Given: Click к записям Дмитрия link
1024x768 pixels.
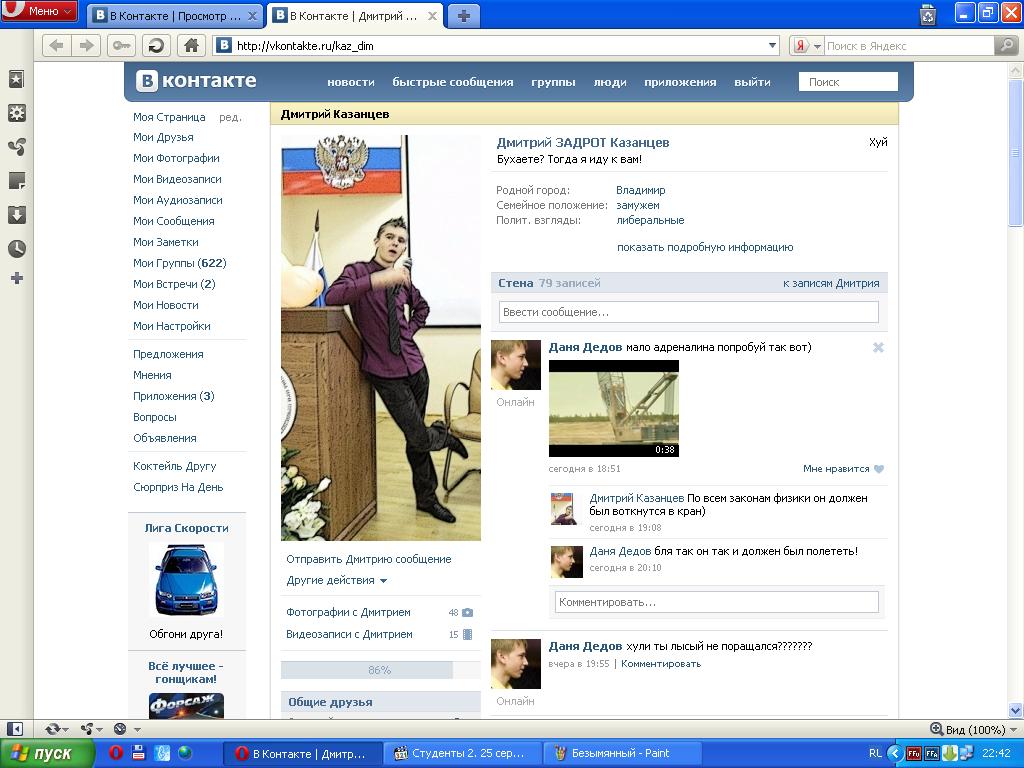Looking at the screenshot, I should click(x=831, y=283).
